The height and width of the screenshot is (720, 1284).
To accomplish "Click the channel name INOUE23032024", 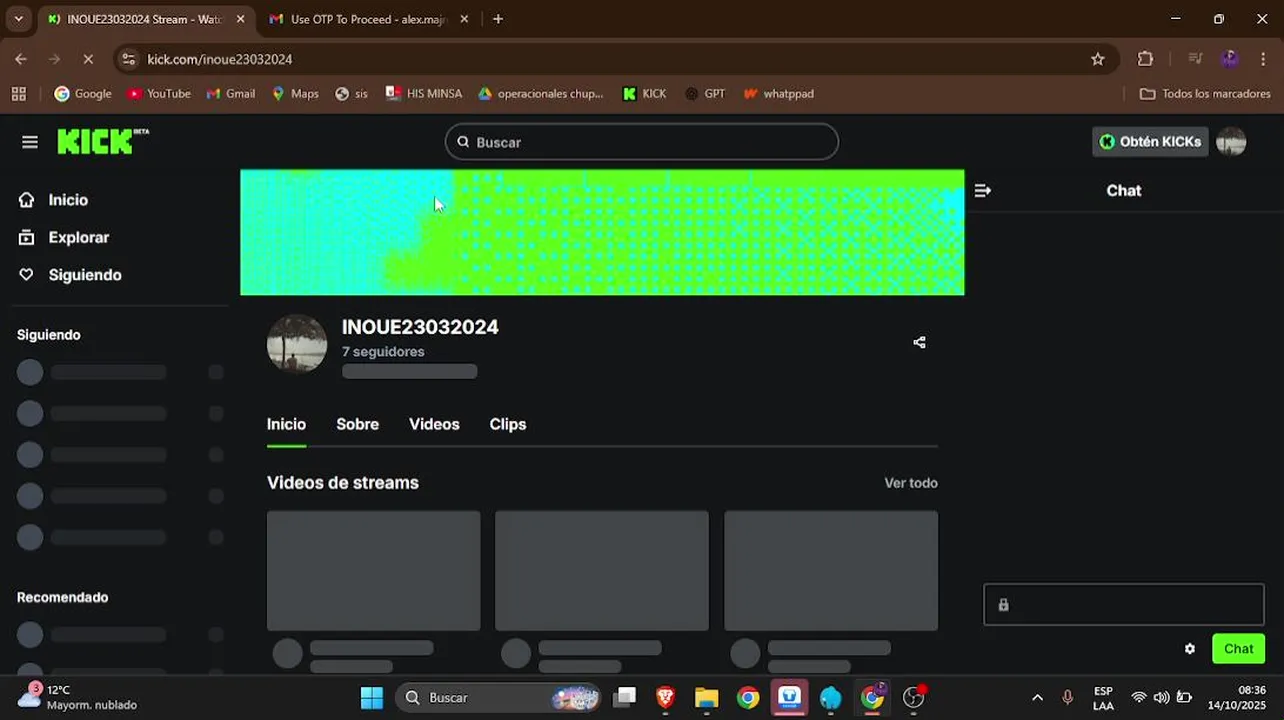I will (x=420, y=327).
